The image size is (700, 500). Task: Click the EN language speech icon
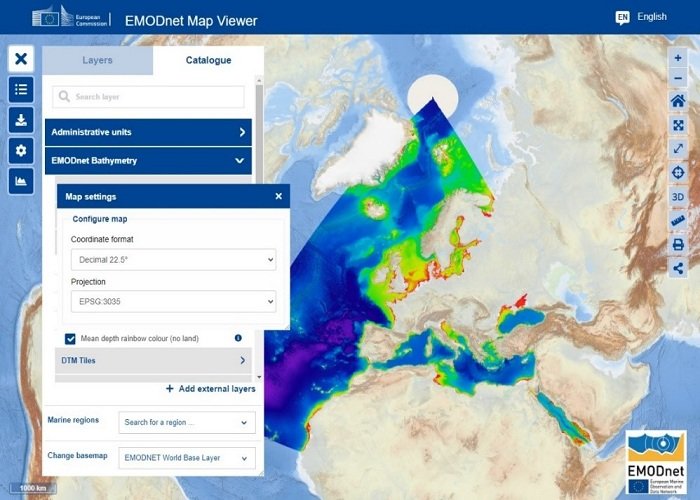point(622,17)
